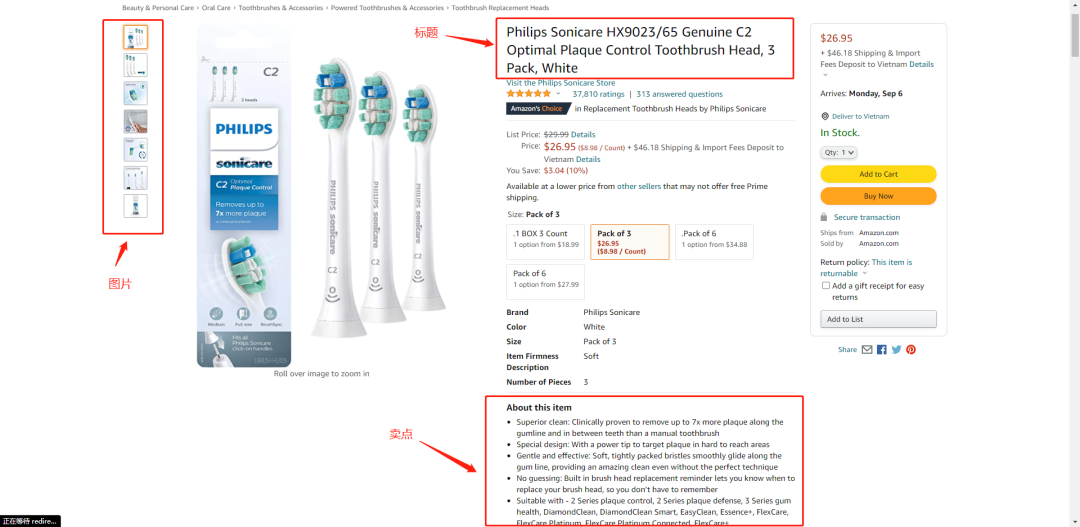
Task: Select the second product thumbnail image
Action: [x=135, y=66]
